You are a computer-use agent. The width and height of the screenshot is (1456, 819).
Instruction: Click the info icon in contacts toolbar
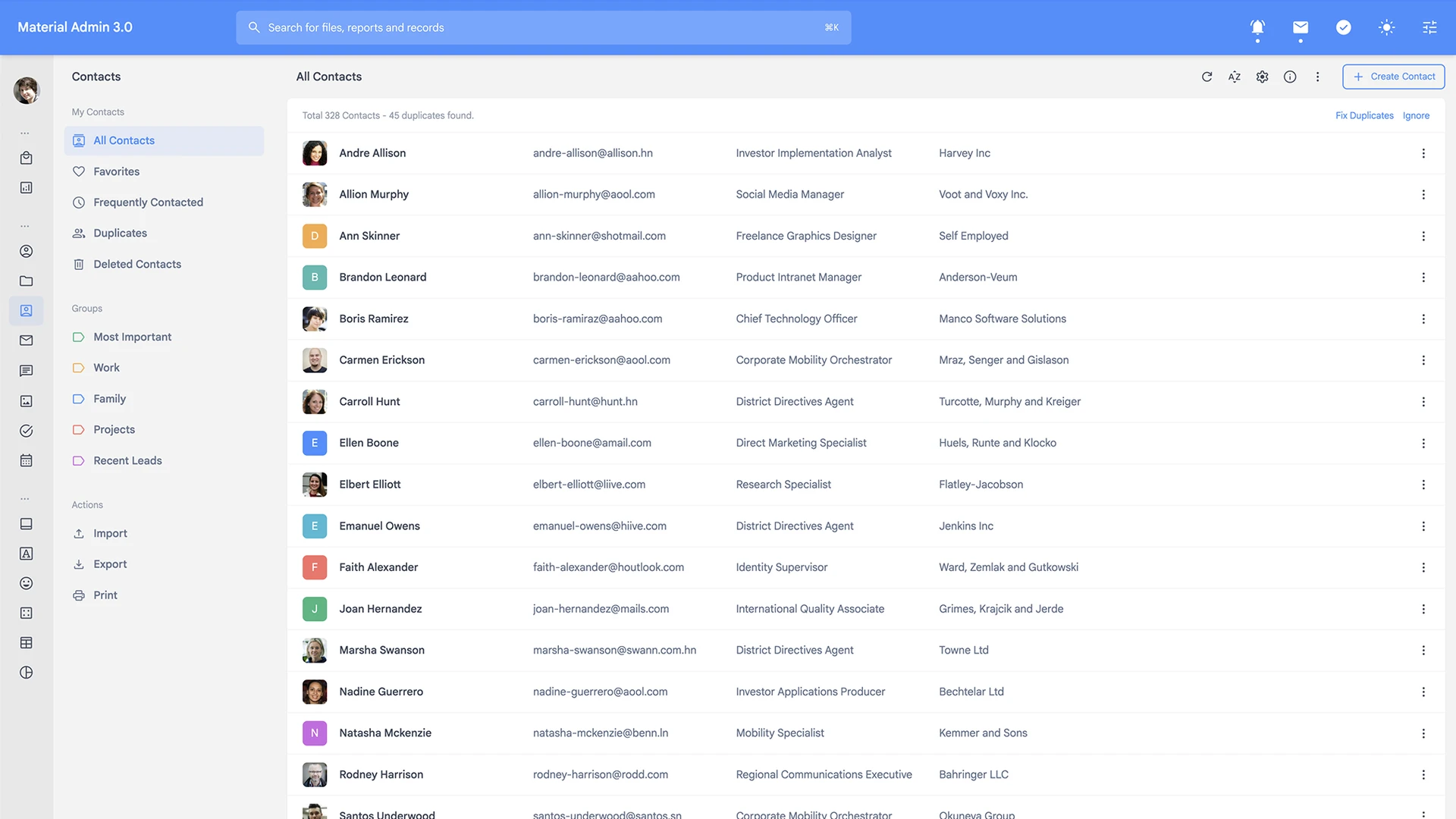1290,77
